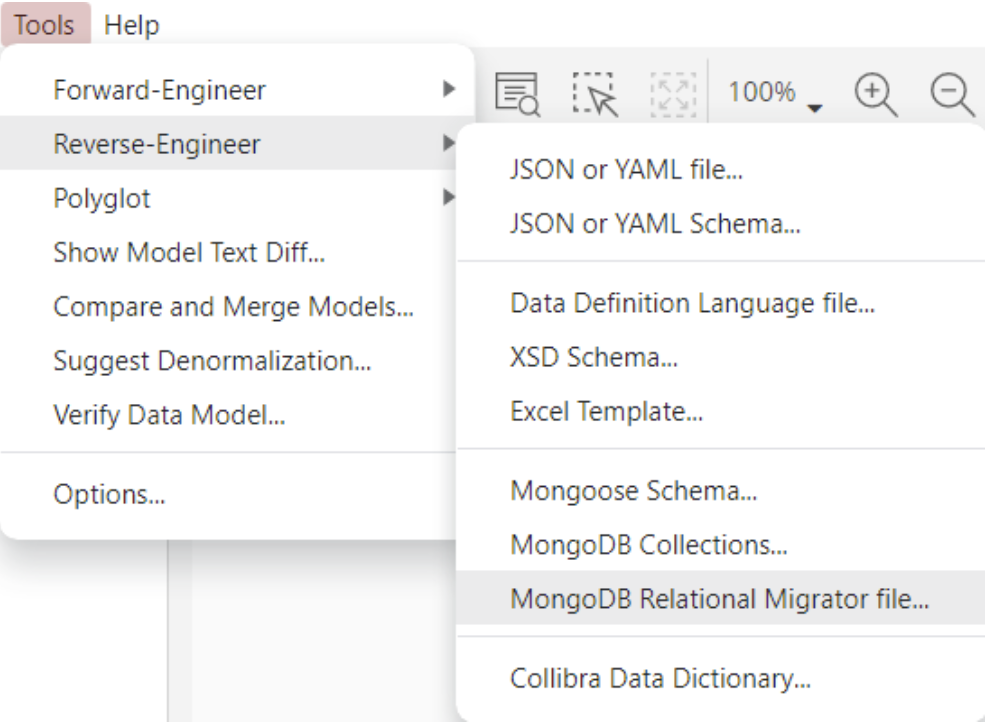Select Data Definition Language file
This screenshot has height=724, width=986.
[692, 302]
